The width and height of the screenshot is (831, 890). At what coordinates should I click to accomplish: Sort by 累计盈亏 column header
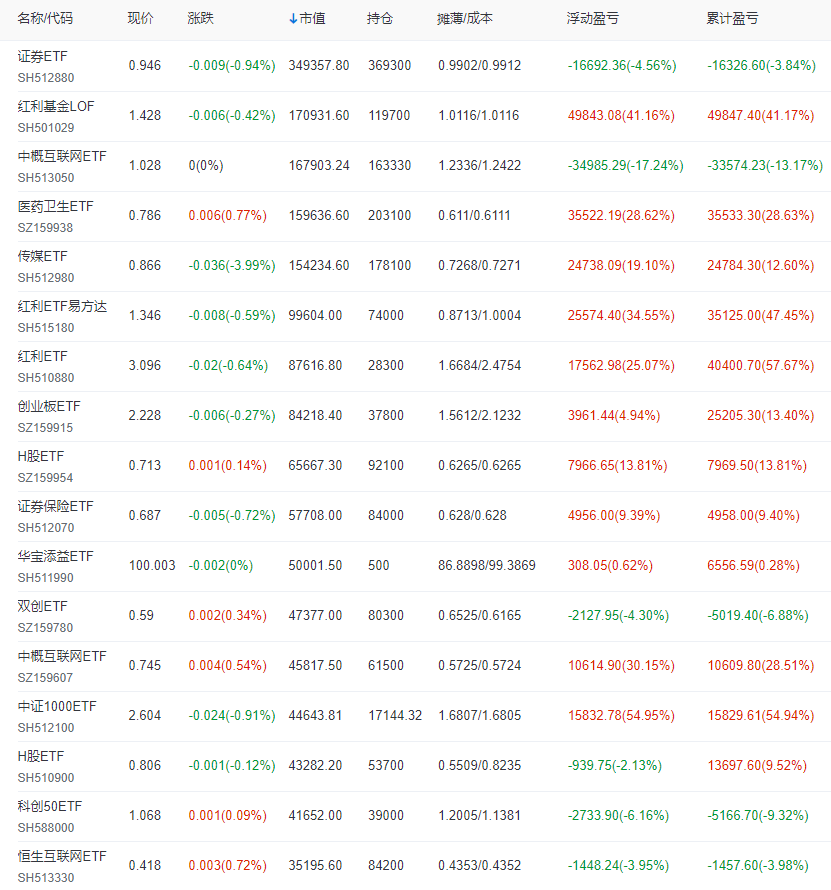click(732, 18)
